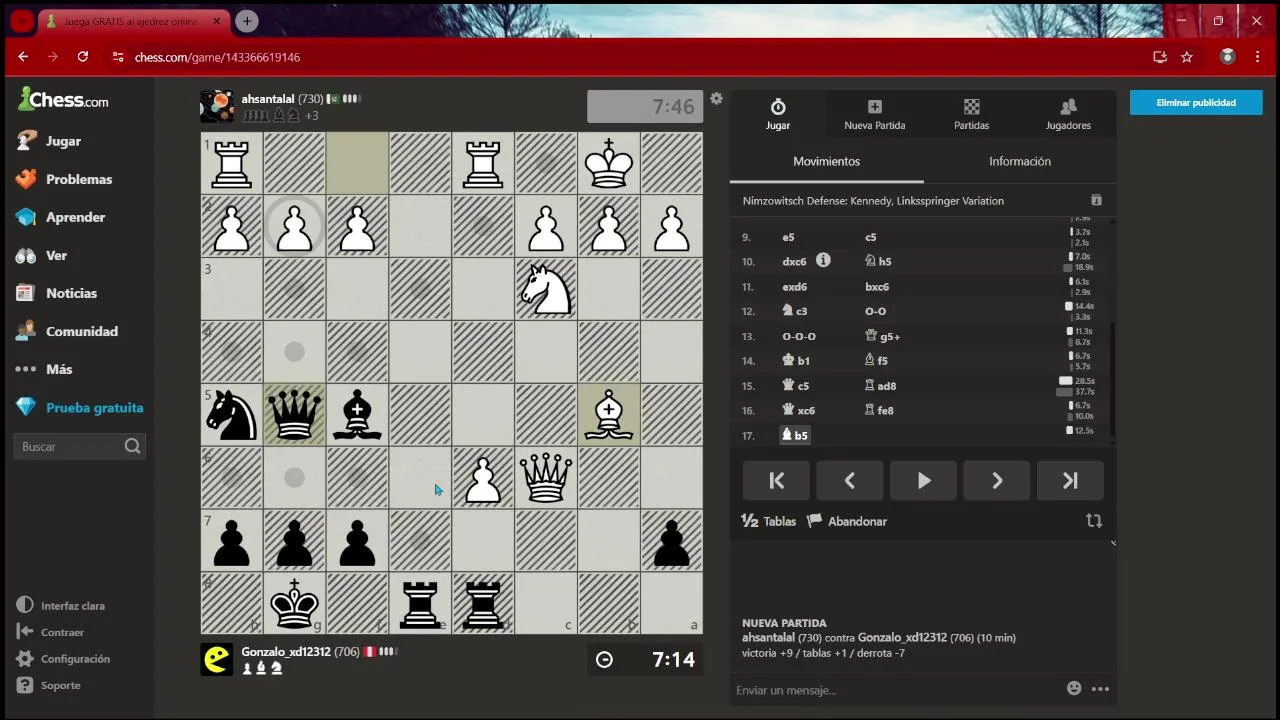Expand the Más sidebar menu
1280x720 pixels.
pyautogui.click(x=45, y=369)
